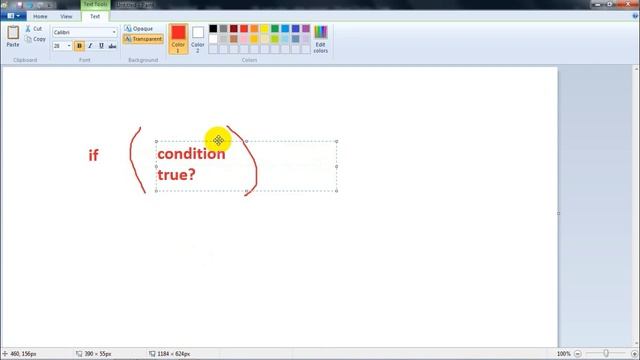Pick the yellow color swatch
Image resolution: width=640 pixels, height=360 pixels.
264,29
